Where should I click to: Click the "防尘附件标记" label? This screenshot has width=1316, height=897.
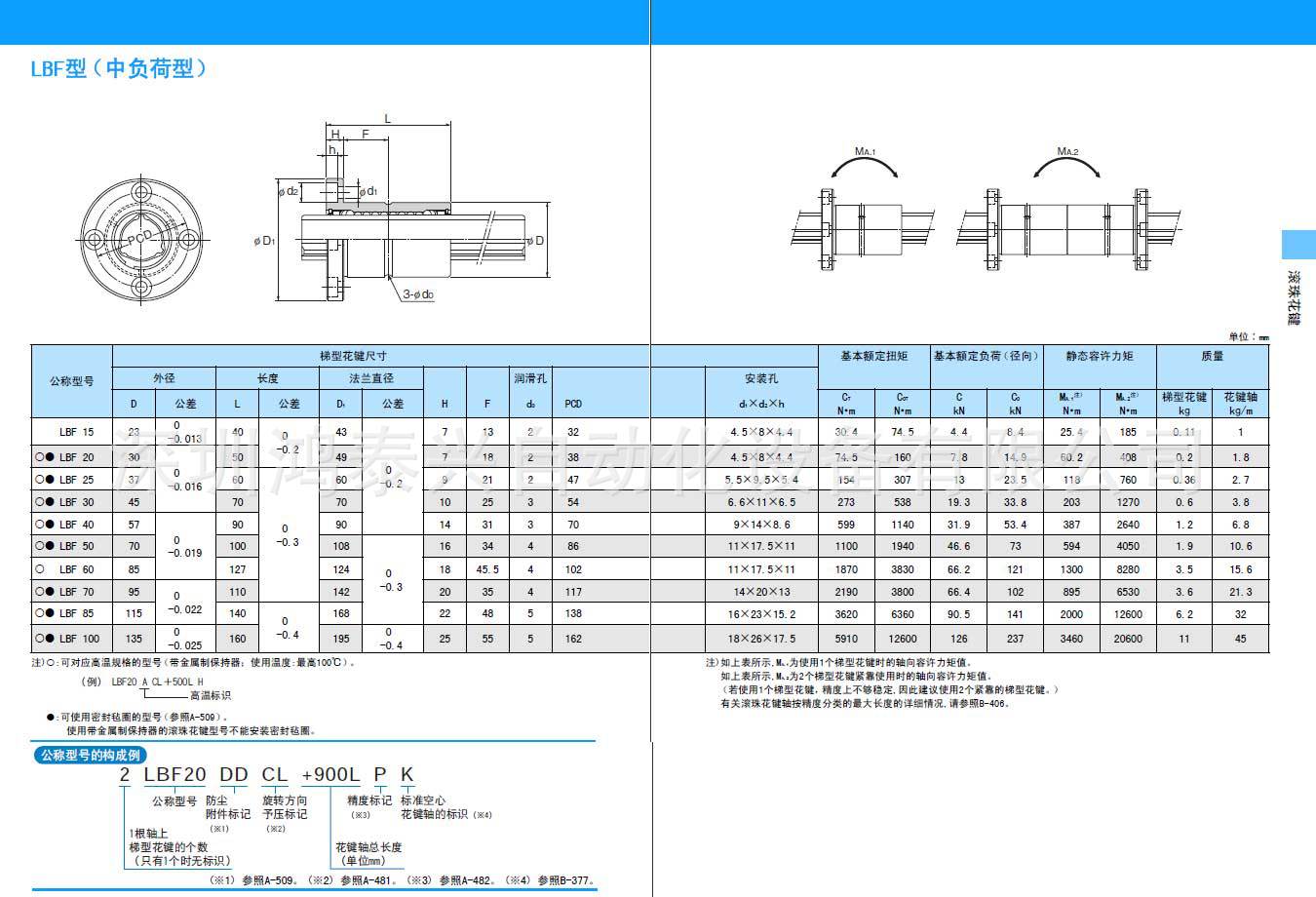click(x=227, y=808)
